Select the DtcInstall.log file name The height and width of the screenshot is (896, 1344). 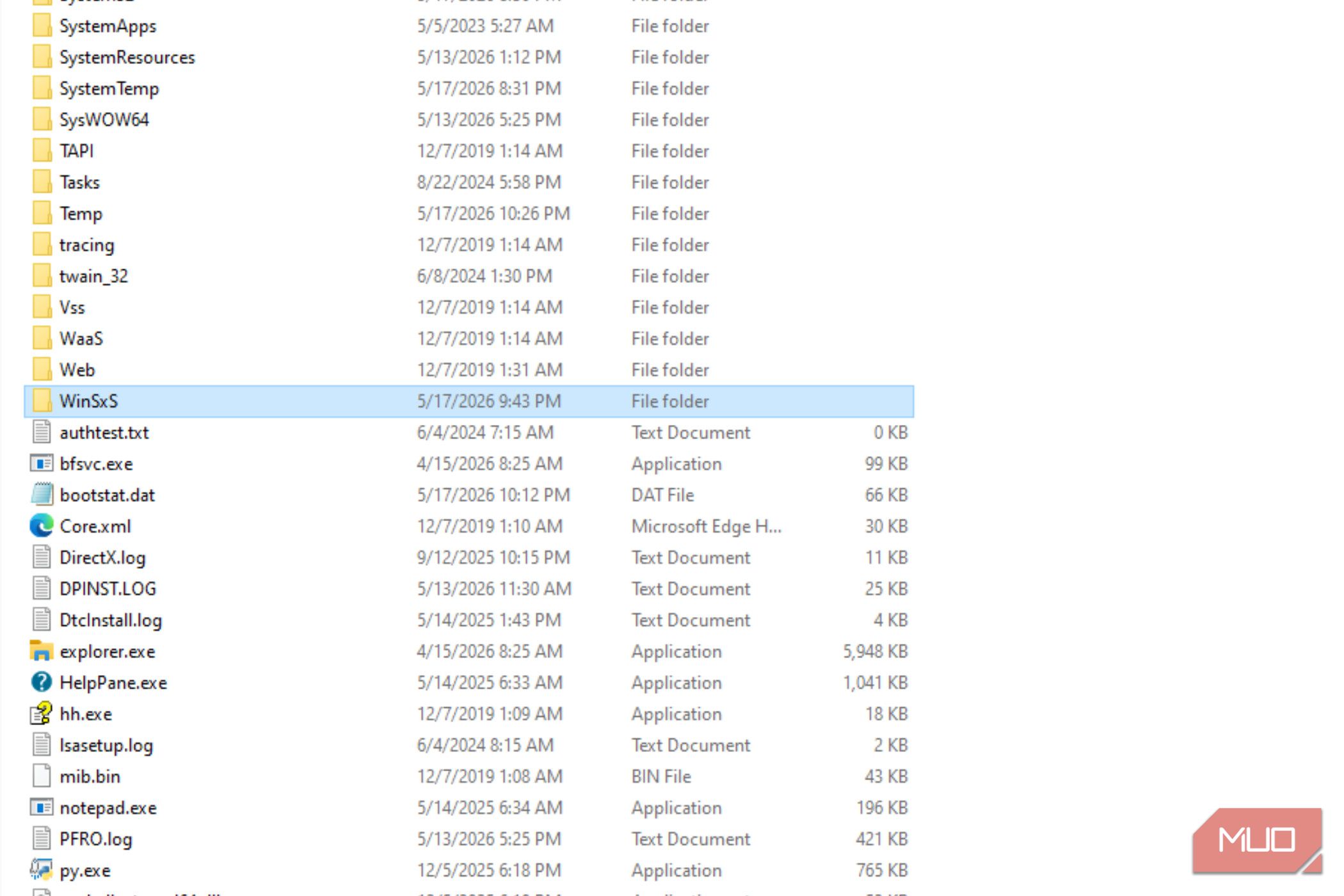[x=111, y=620]
